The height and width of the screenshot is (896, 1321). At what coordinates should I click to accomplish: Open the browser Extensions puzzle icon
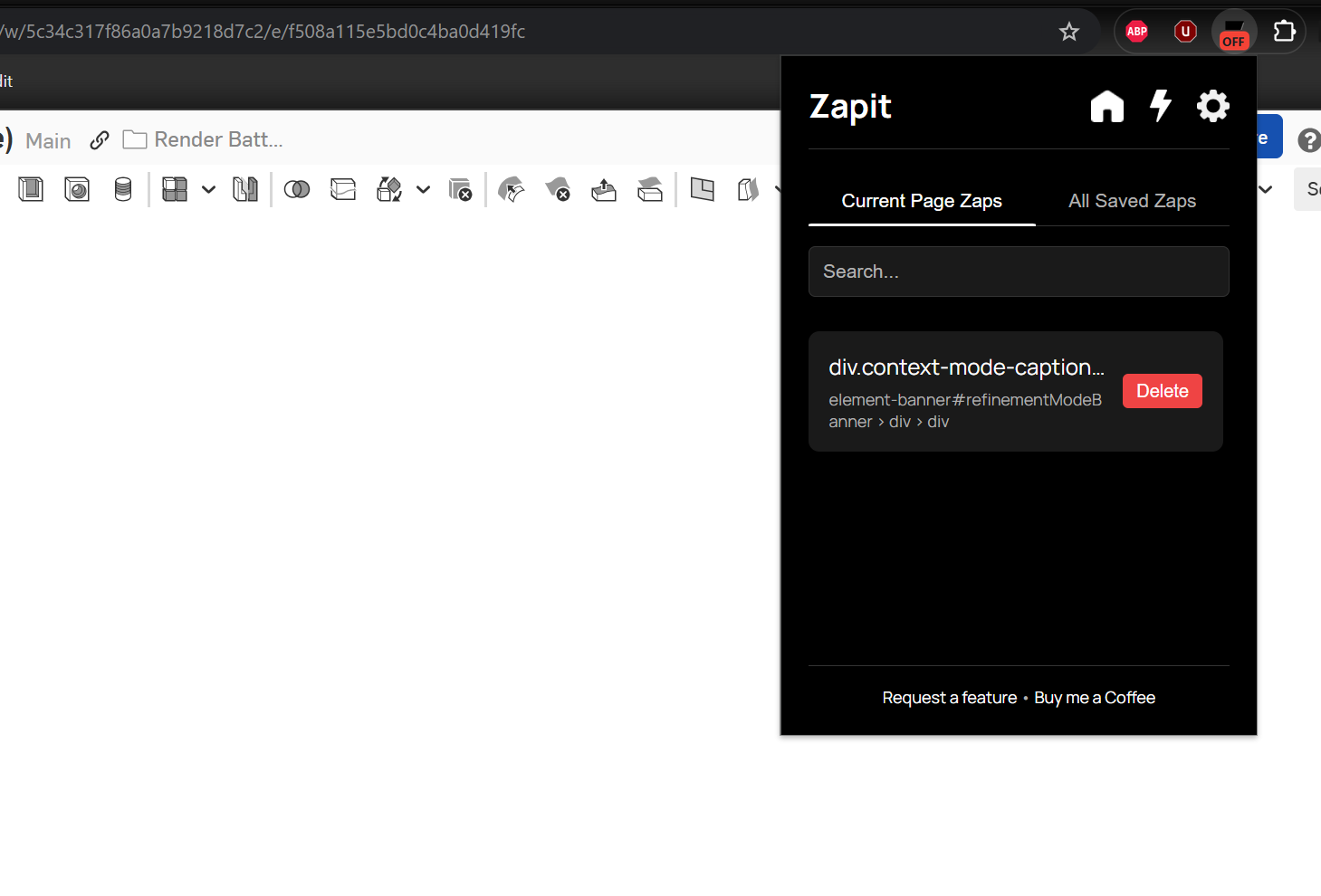coord(1285,32)
